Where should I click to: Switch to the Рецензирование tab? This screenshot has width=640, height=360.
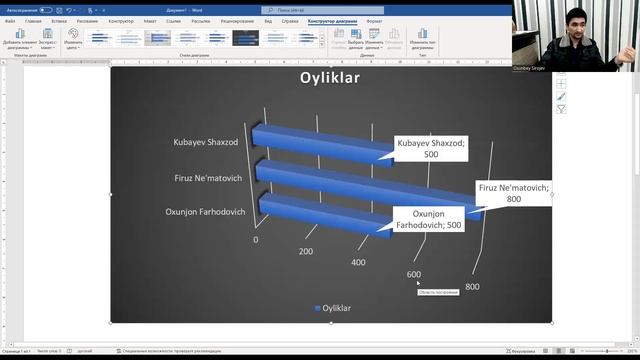click(x=237, y=21)
